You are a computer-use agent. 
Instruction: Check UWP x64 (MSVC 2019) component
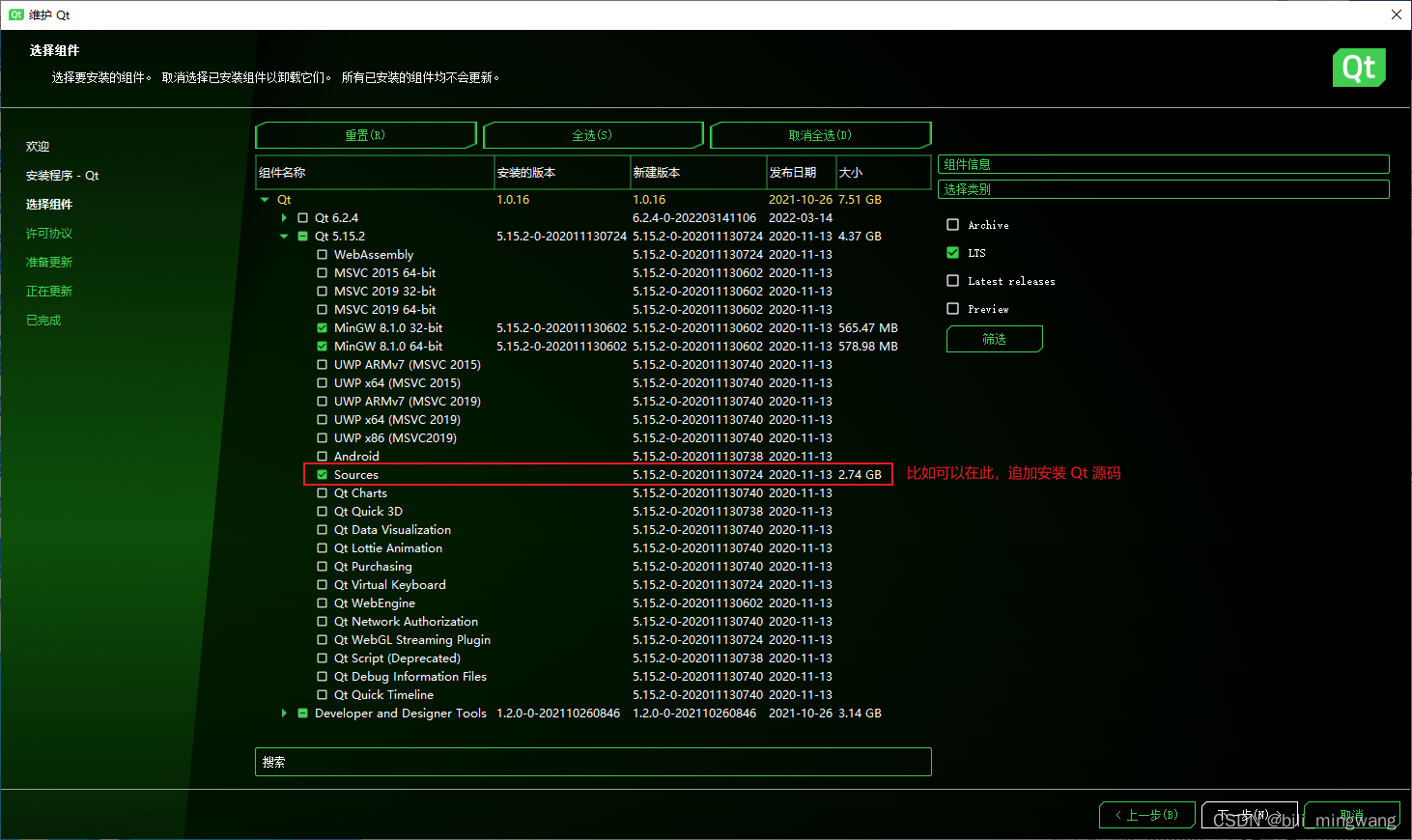[x=323, y=420]
